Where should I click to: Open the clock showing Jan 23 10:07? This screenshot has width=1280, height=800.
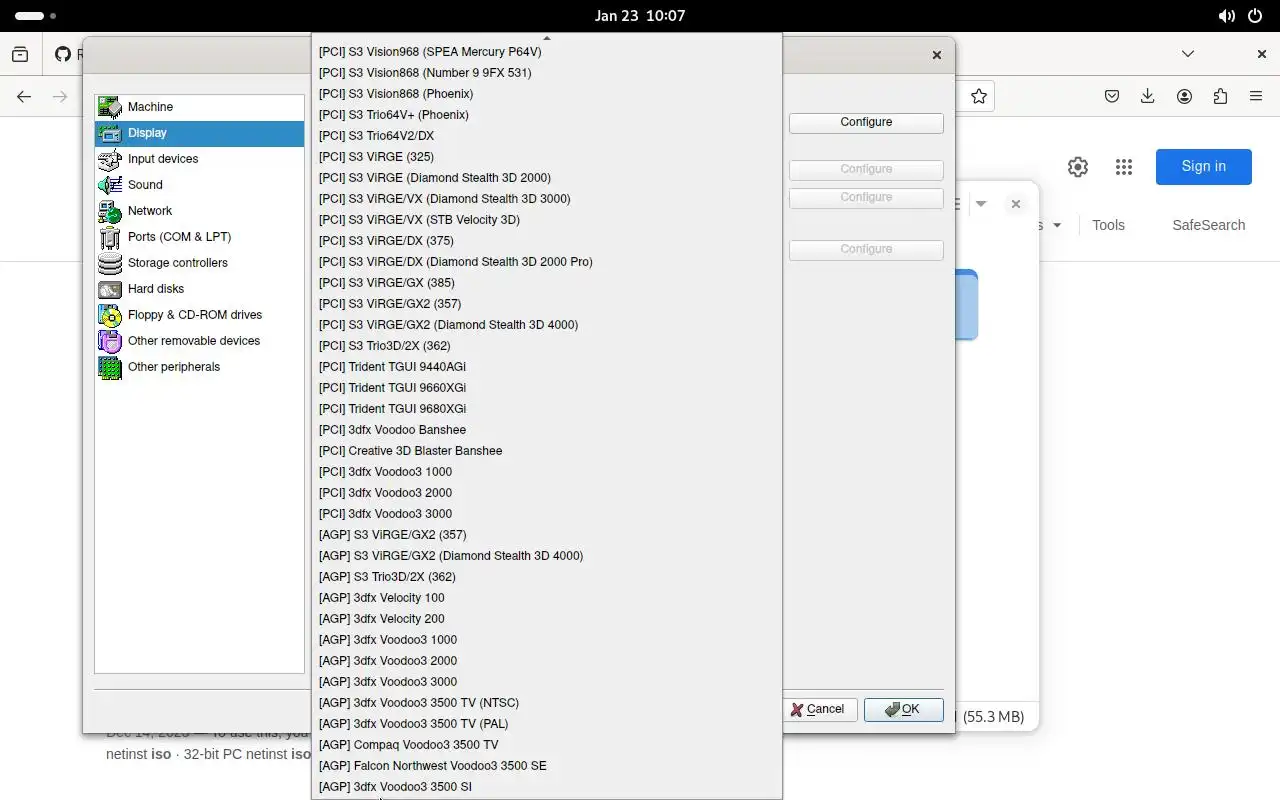640,16
